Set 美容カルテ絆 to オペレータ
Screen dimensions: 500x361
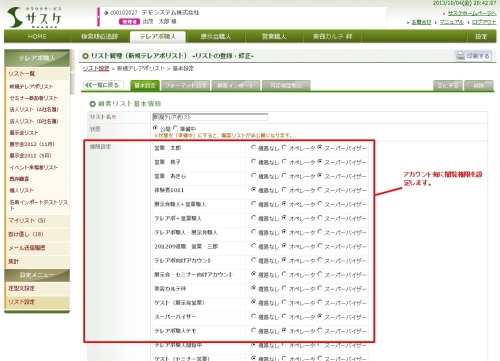[x=284, y=288]
